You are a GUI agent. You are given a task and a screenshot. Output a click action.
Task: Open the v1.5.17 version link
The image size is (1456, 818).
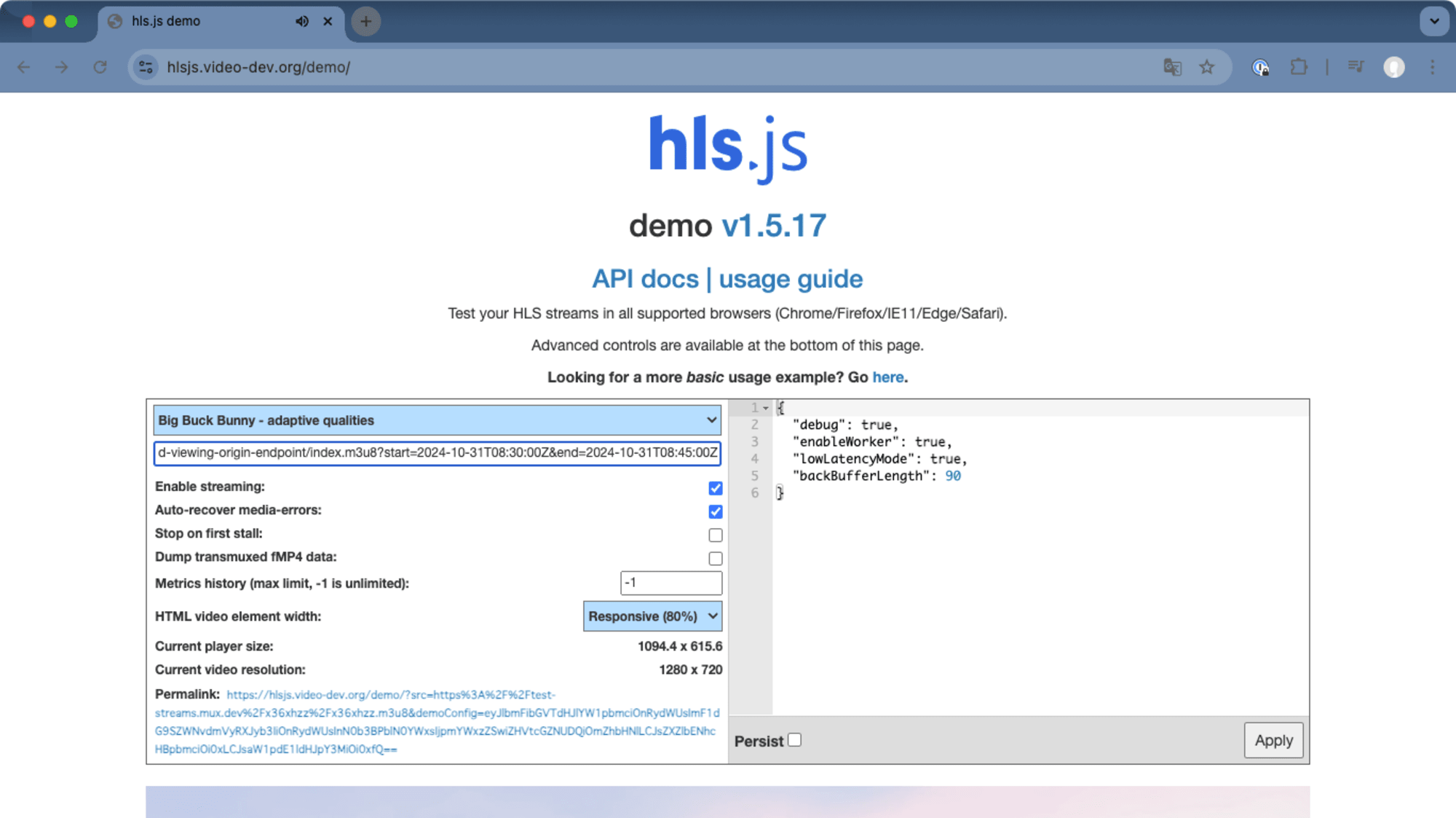tap(774, 226)
